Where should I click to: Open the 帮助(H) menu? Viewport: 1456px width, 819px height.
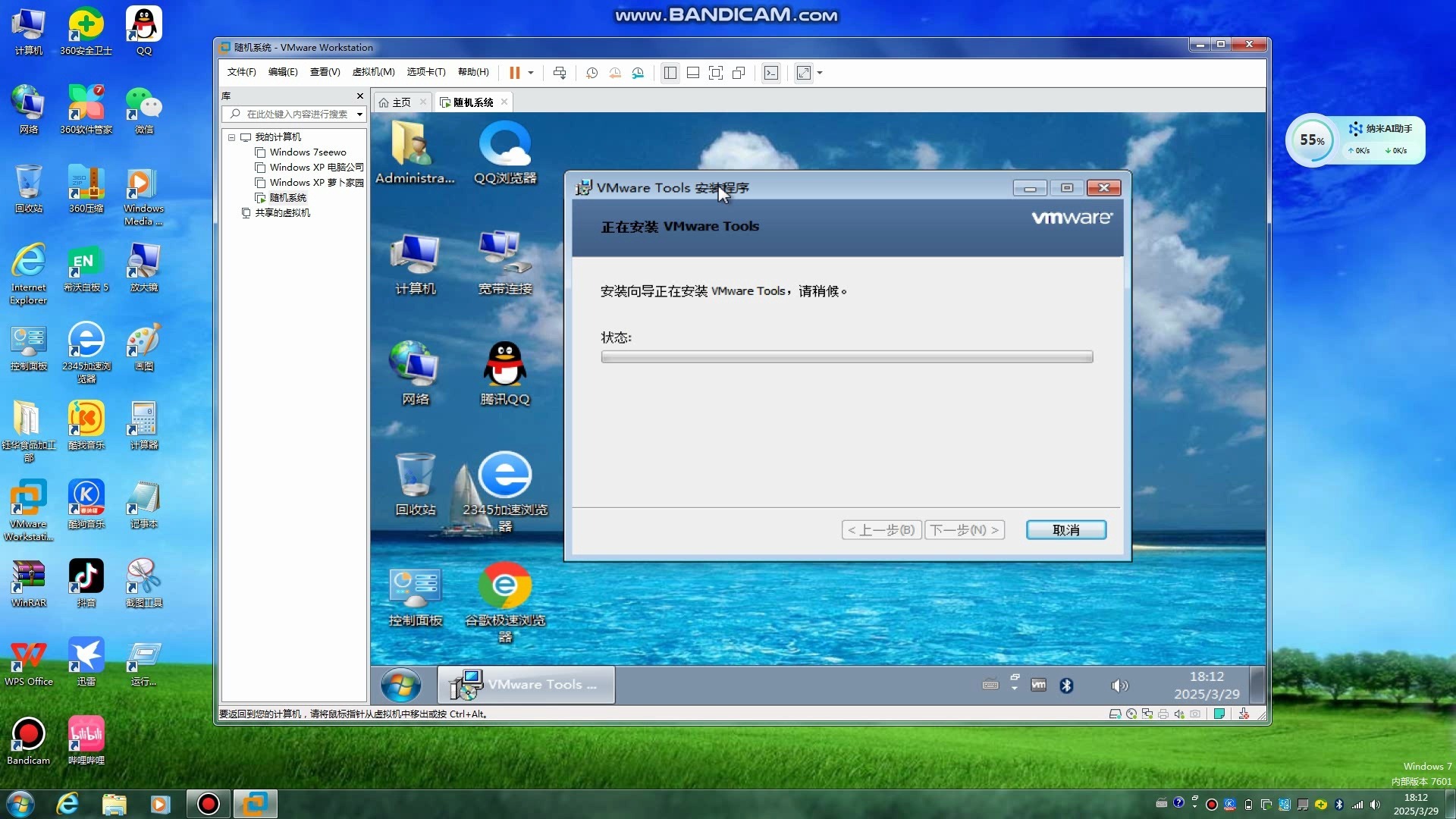[x=473, y=72]
